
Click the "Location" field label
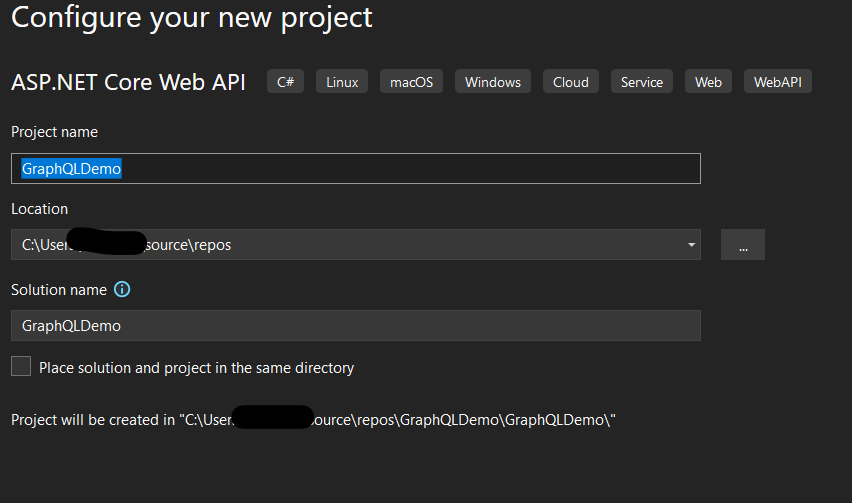40,209
